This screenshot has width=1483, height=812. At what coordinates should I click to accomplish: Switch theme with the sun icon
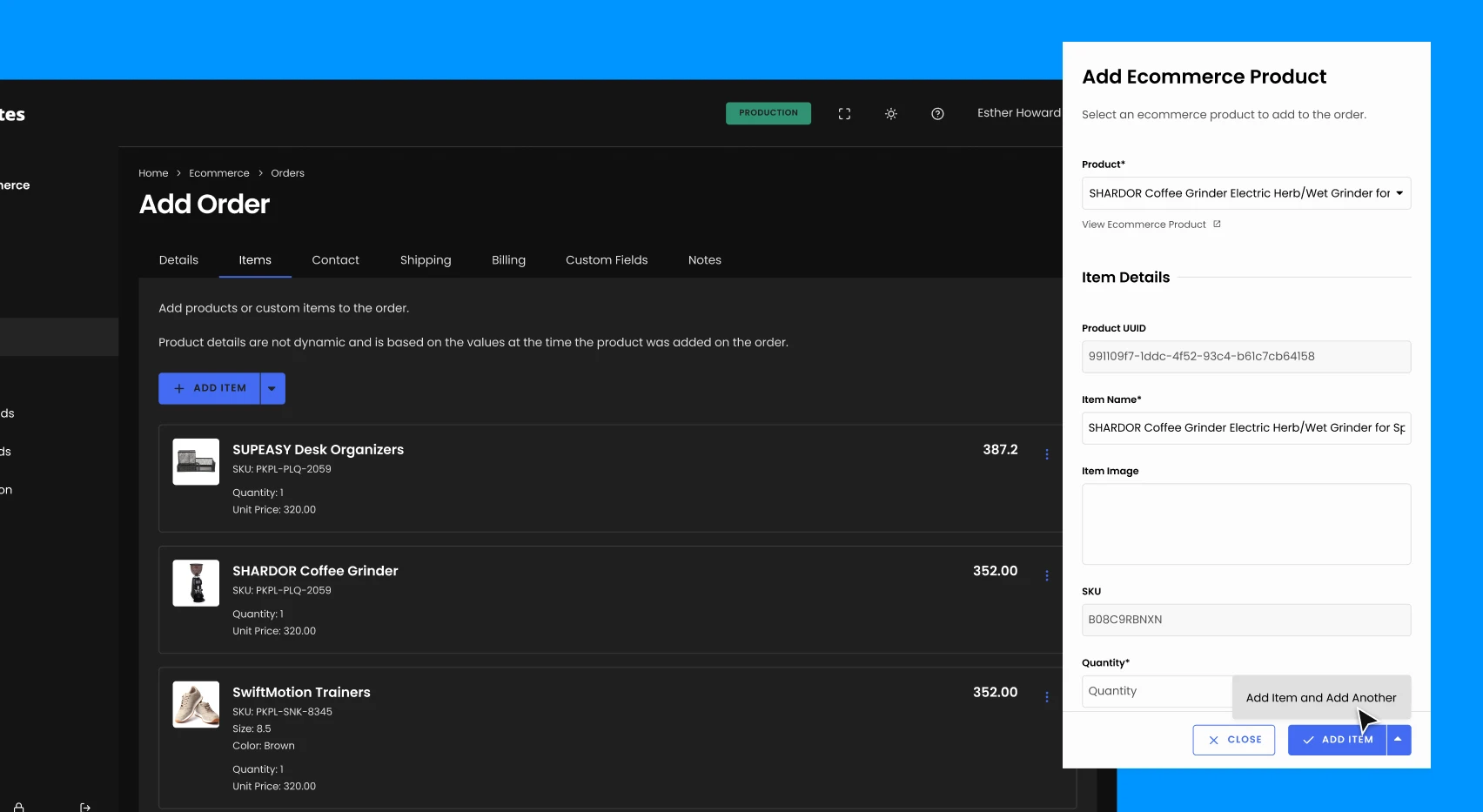click(891, 114)
